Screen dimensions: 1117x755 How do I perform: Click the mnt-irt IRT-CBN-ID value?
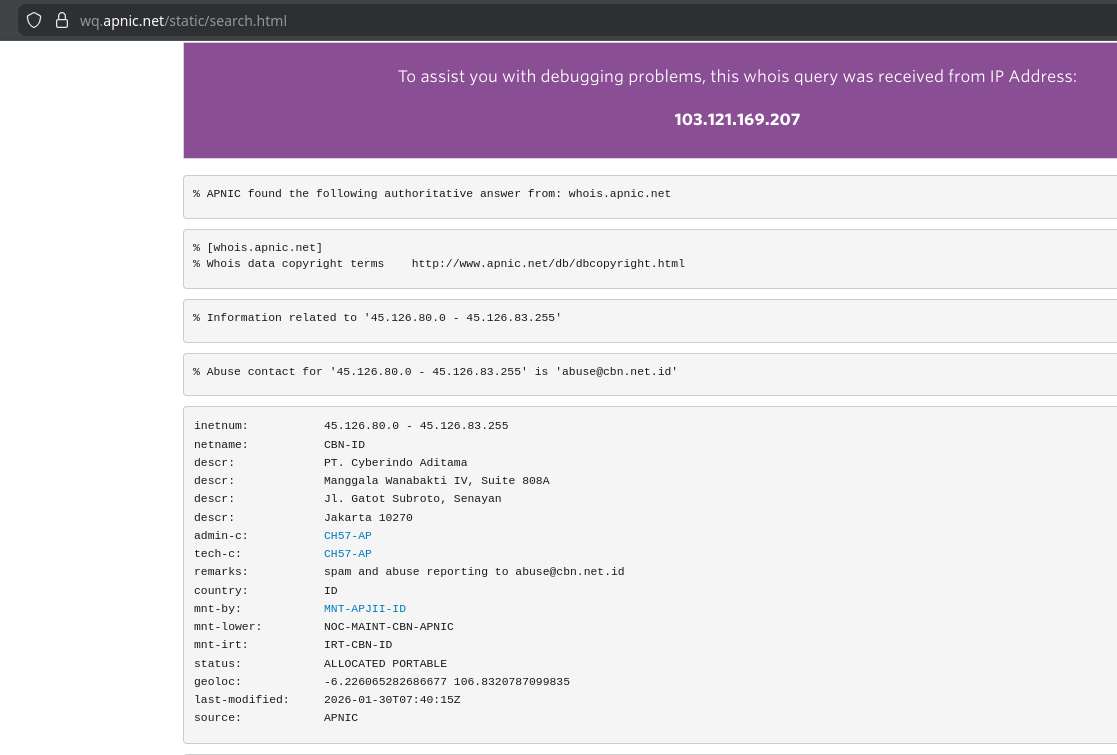tap(357, 644)
